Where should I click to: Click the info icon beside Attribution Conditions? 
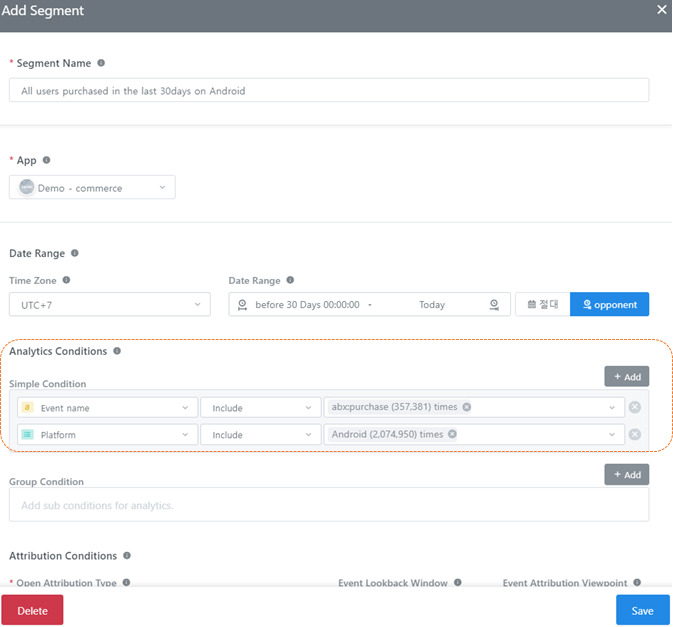pos(127,555)
